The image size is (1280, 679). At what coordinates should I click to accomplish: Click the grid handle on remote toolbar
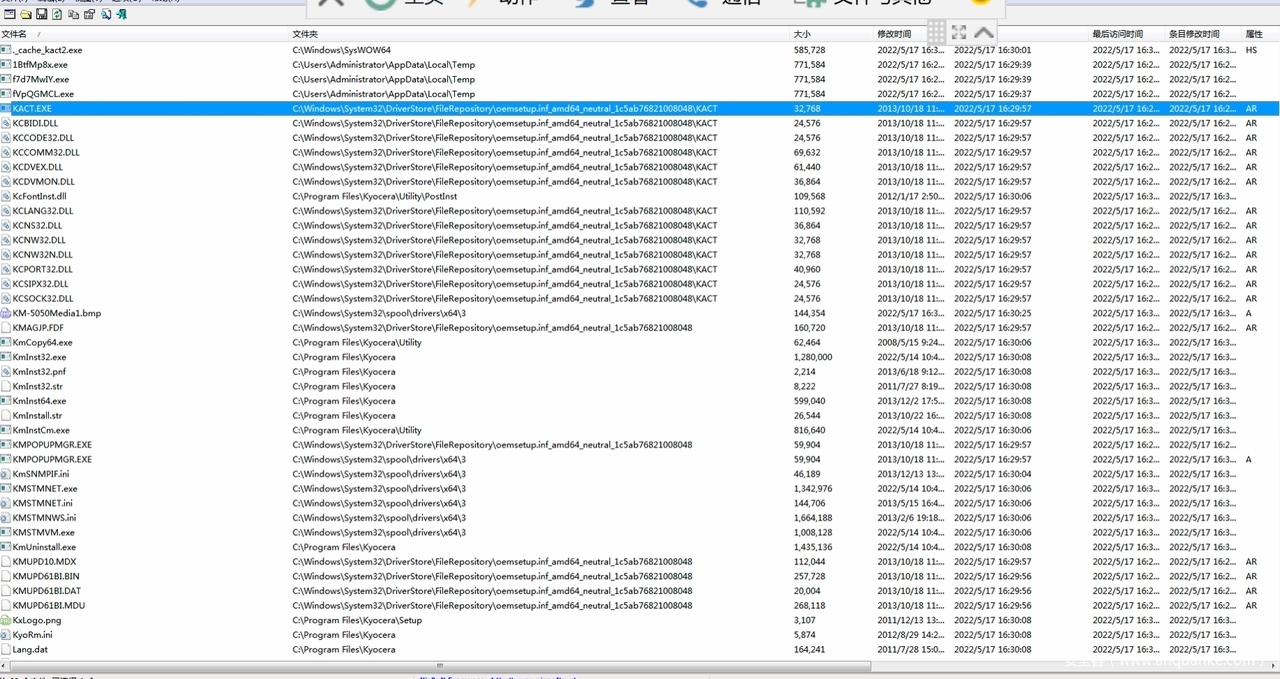click(936, 32)
